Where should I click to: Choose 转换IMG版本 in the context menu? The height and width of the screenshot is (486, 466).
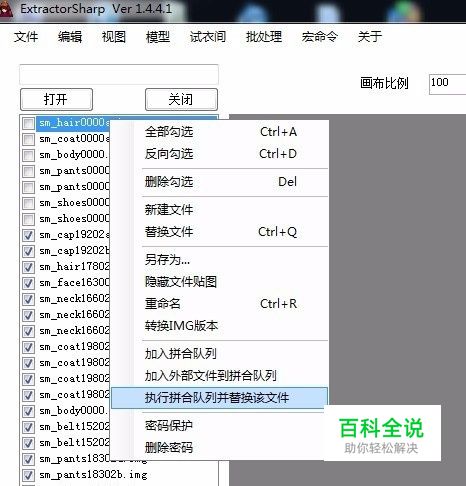point(219,326)
